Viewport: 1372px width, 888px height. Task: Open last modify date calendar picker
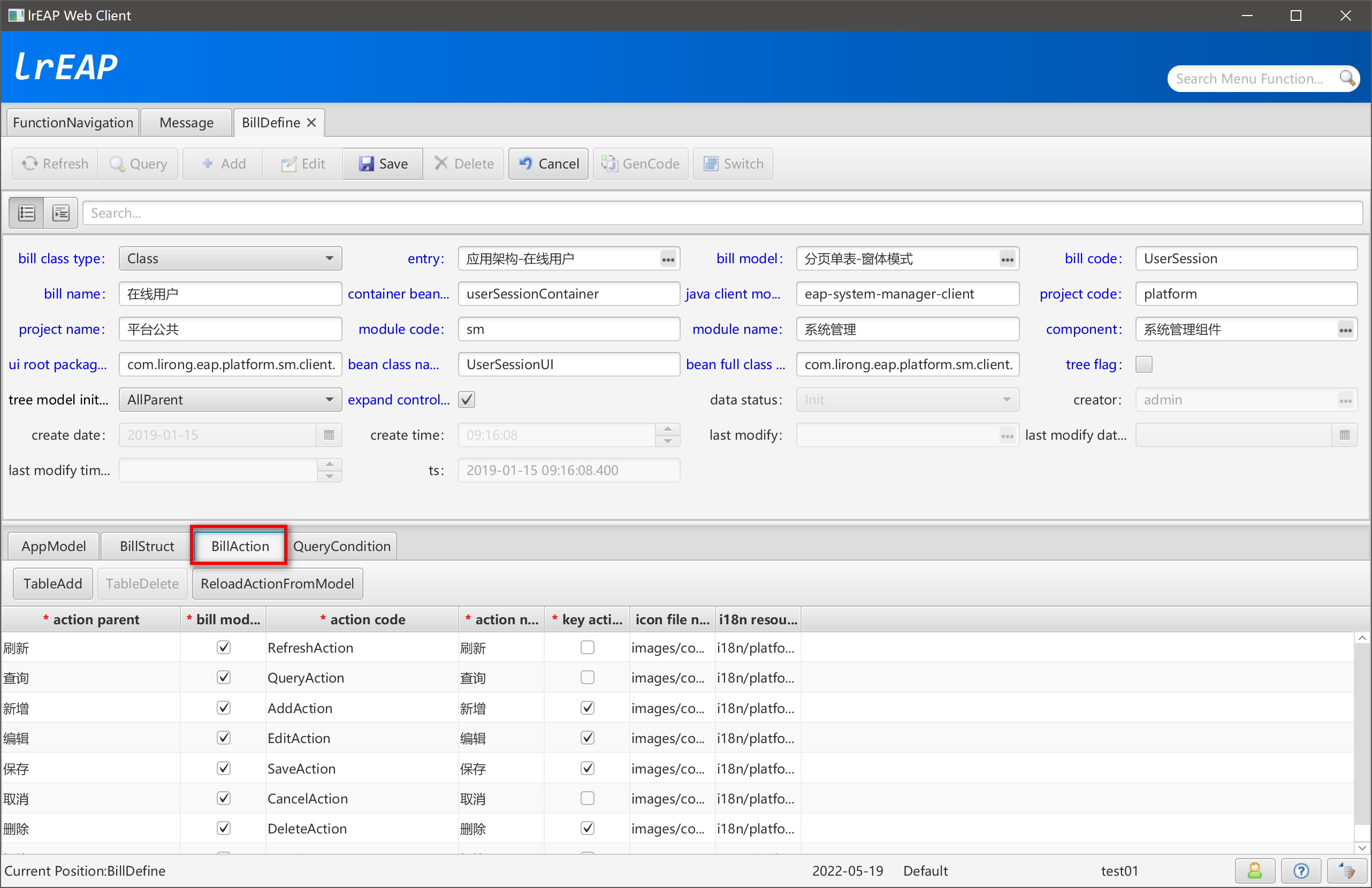coord(1344,435)
